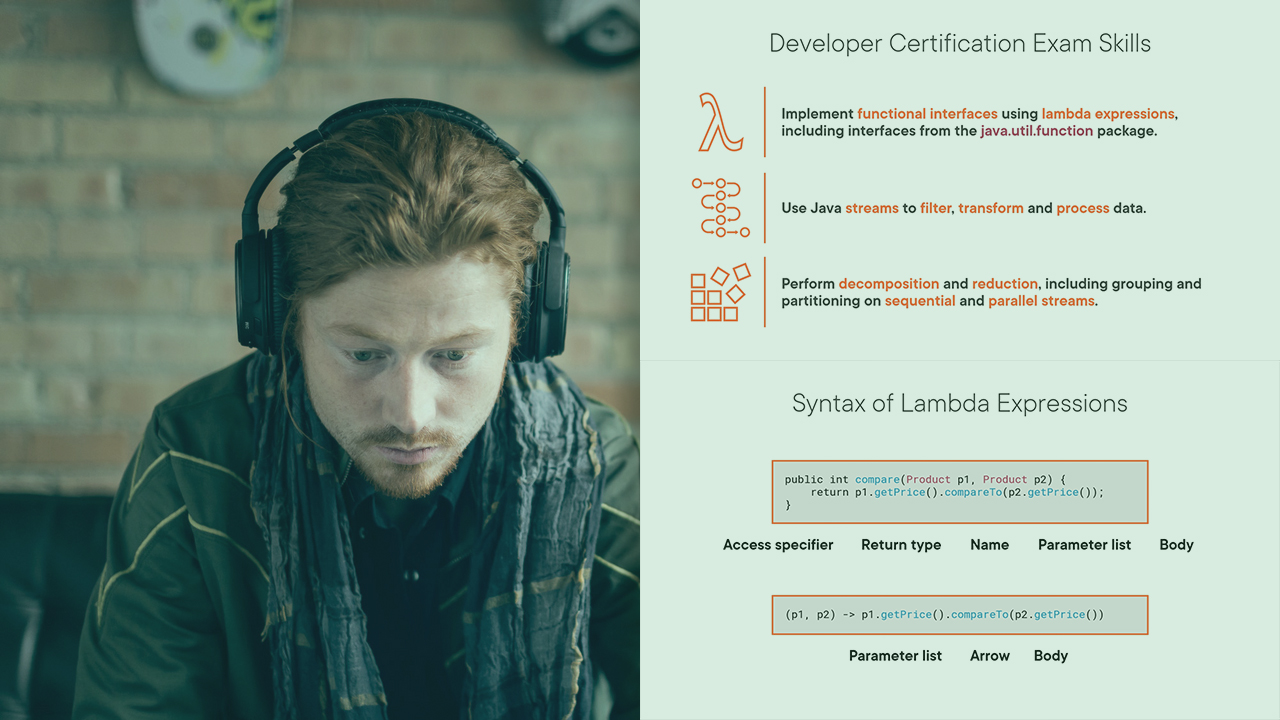Select the "lambda expressions" orange text

1108,113
